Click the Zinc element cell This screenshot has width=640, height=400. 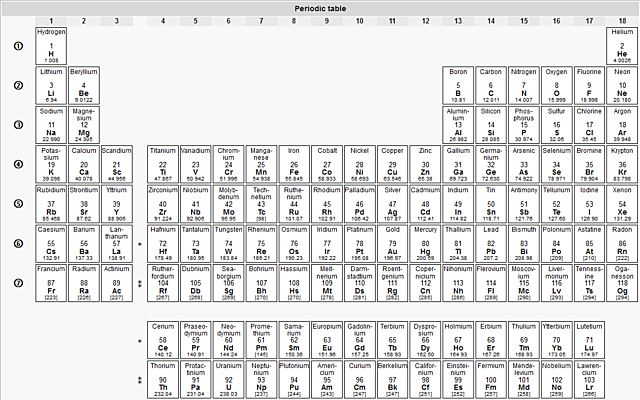tap(425, 164)
